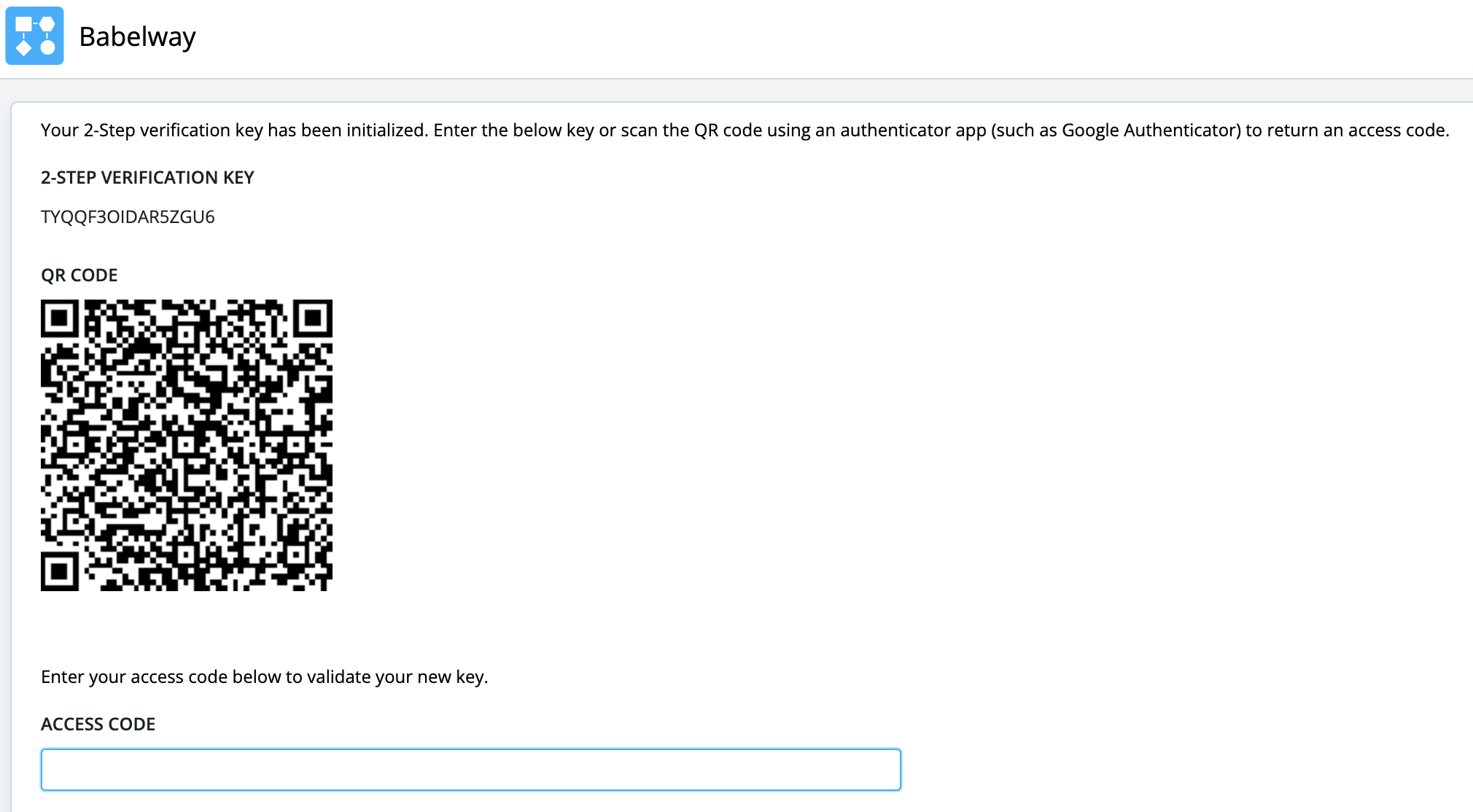Click the verification key TYQQF3OIDAR5ZGU6
This screenshot has height=812, width=1473.
pos(128,217)
